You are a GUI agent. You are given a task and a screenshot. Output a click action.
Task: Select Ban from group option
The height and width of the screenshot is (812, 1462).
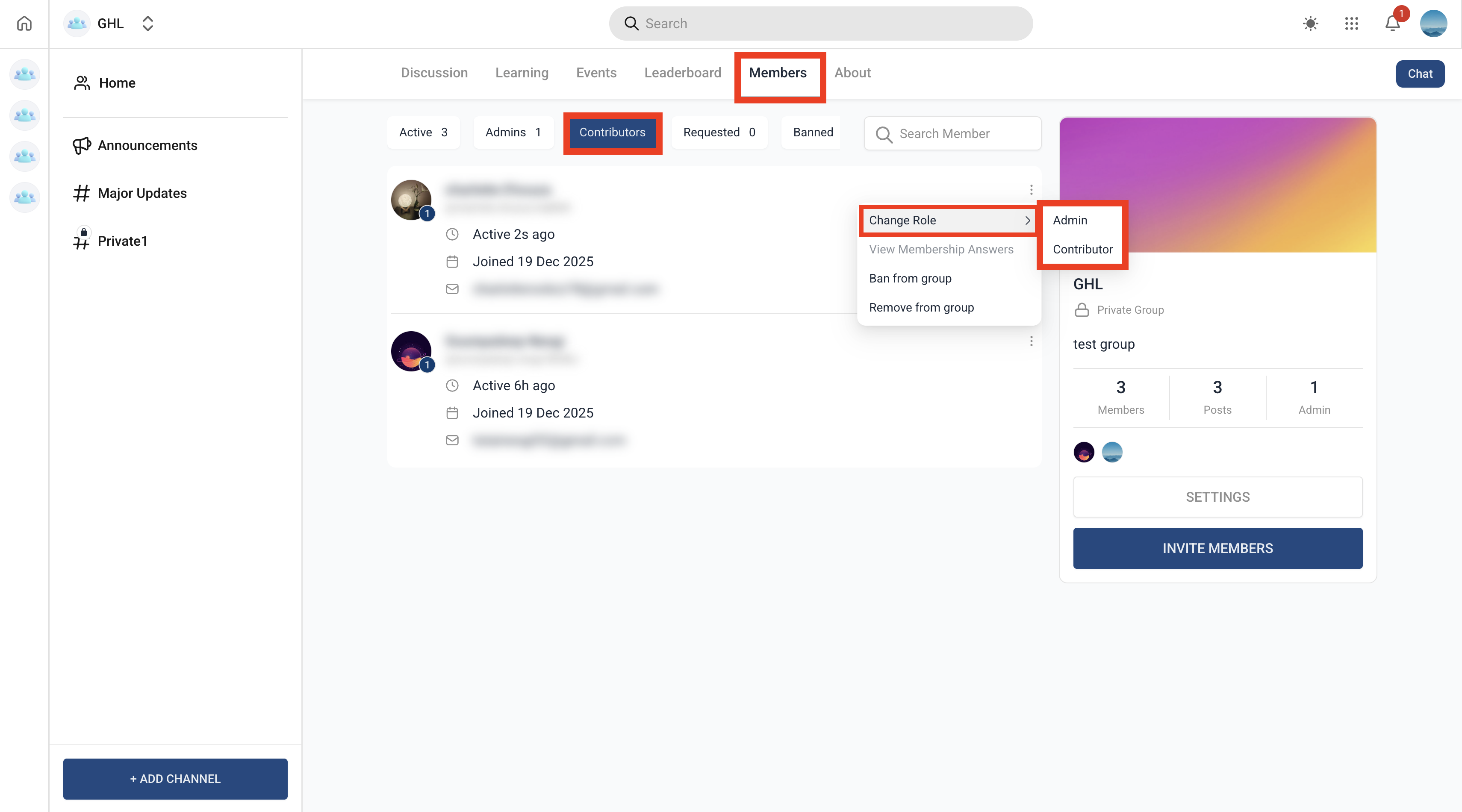(910, 278)
